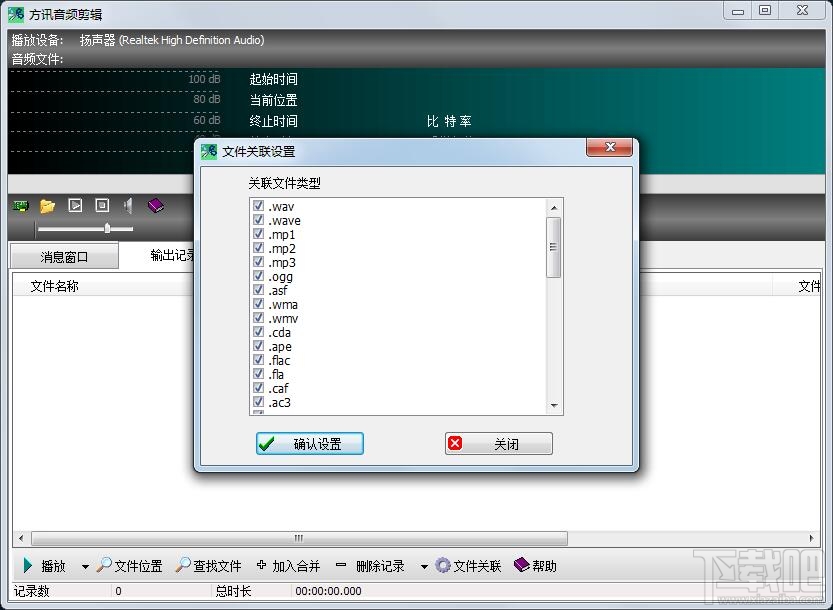This screenshot has height=610, width=833.
Task: Click the 查找文件 magnifier icon
Action: (x=185, y=565)
